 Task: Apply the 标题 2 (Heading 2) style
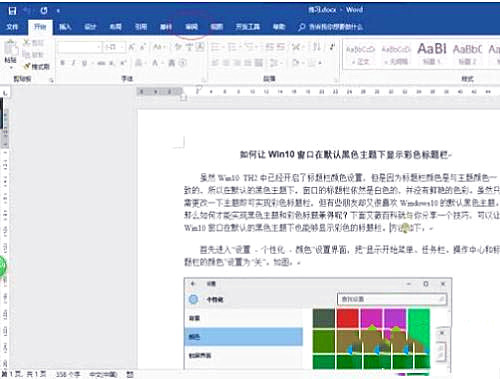tap(467, 55)
